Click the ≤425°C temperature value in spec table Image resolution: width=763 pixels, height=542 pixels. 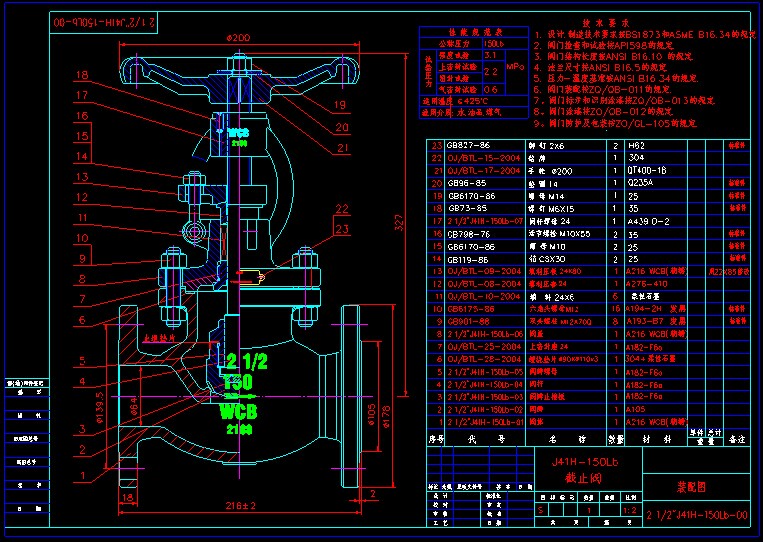[472, 101]
